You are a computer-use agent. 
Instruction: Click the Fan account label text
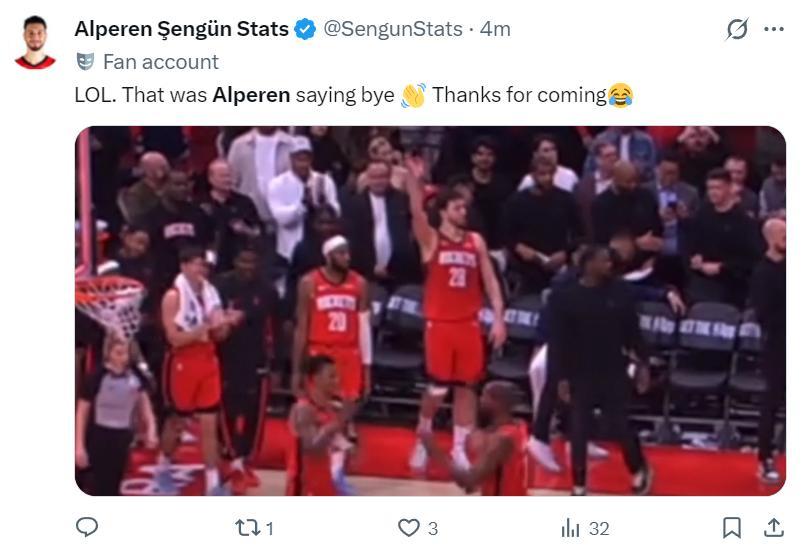coord(160,62)
